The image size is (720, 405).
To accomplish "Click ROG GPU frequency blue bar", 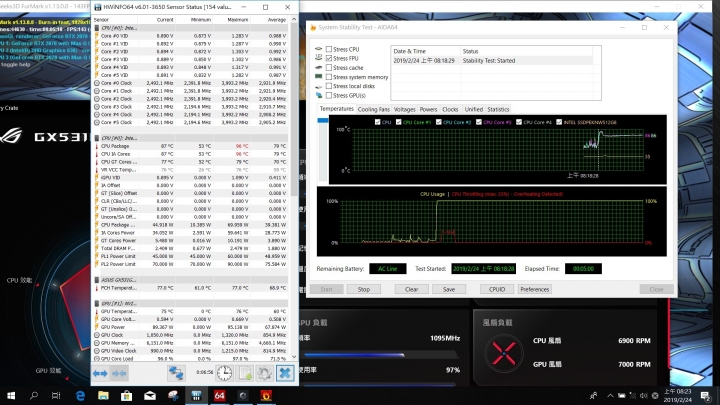I will pyautogui.click(x=354, y=355).
